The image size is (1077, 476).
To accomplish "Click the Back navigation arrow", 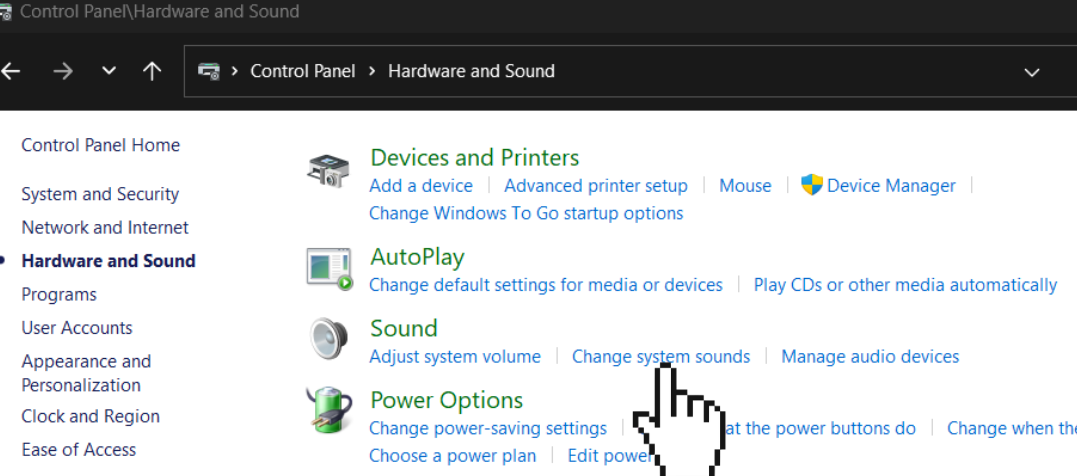I will [10, 71].
